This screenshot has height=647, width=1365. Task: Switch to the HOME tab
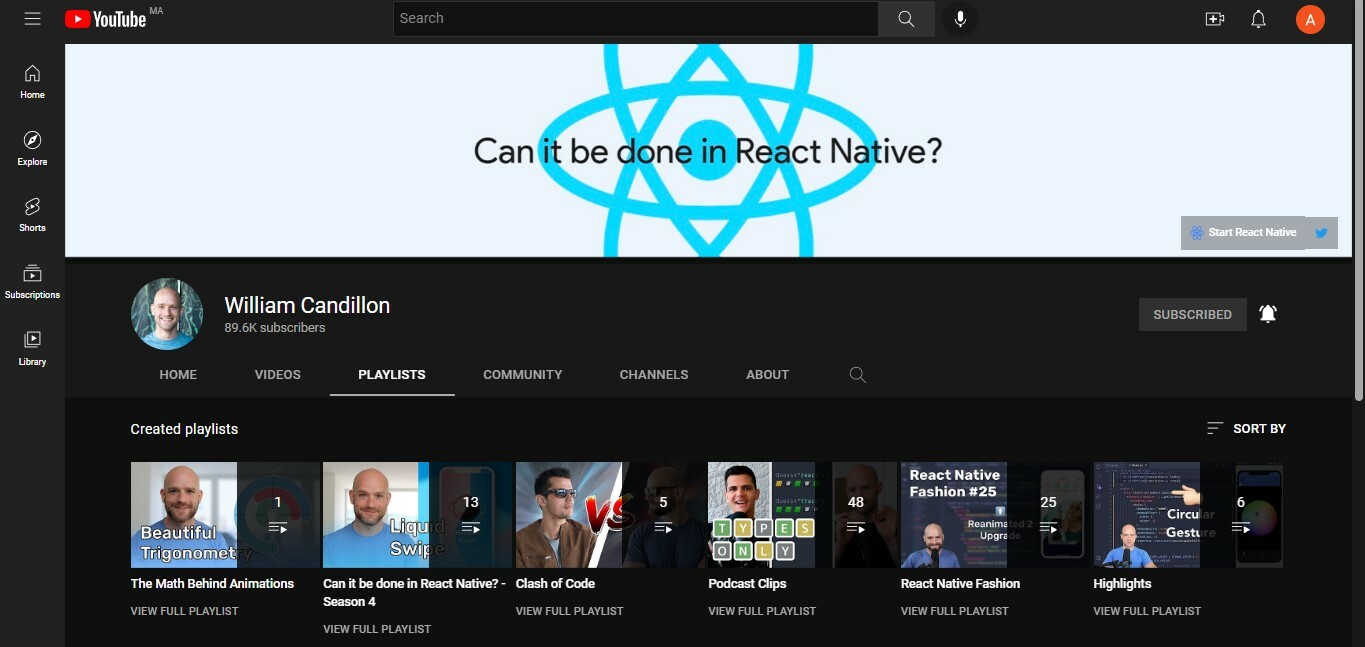coord(178,375)
